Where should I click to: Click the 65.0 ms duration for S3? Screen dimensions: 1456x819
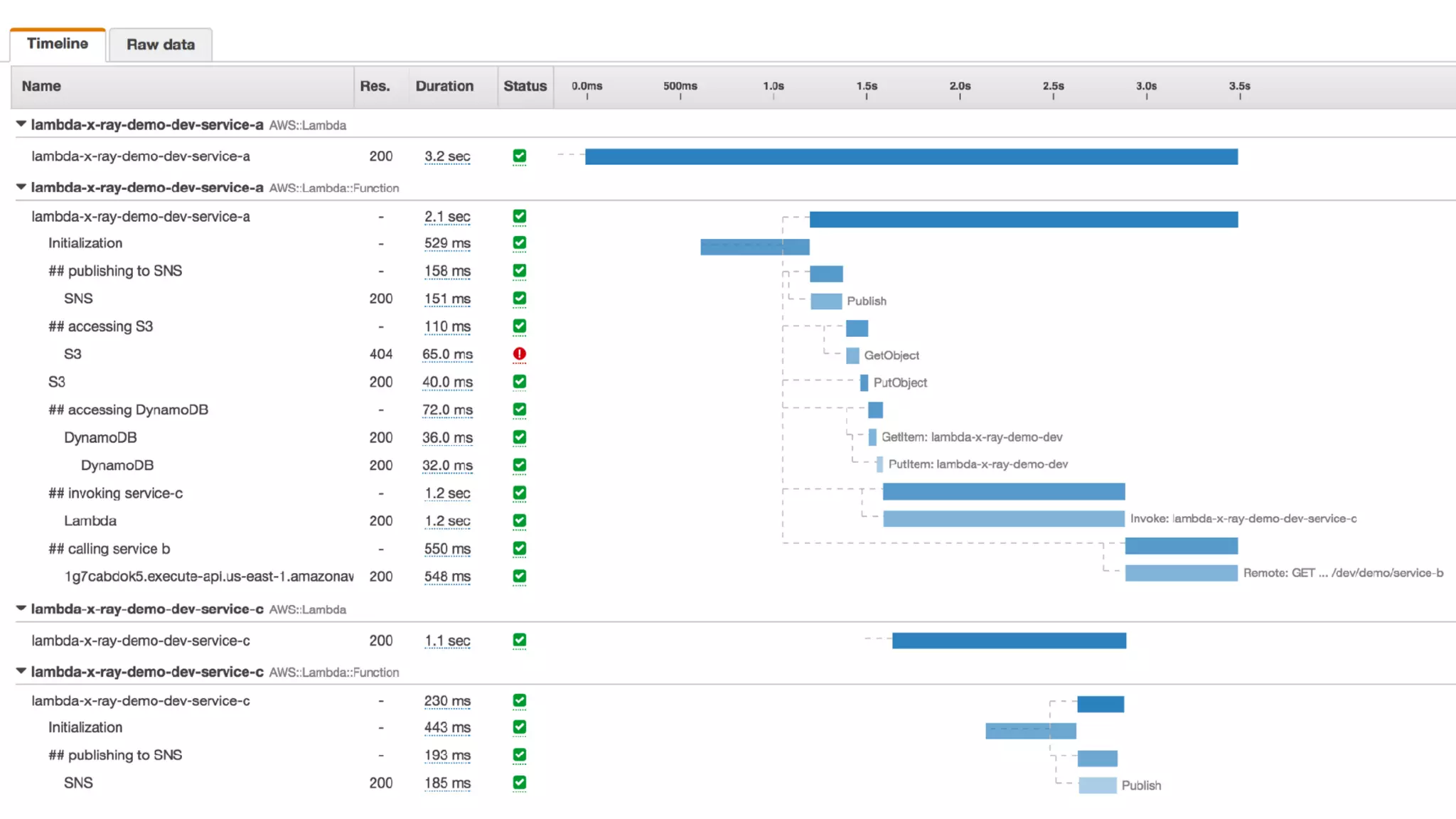point(447,354)
